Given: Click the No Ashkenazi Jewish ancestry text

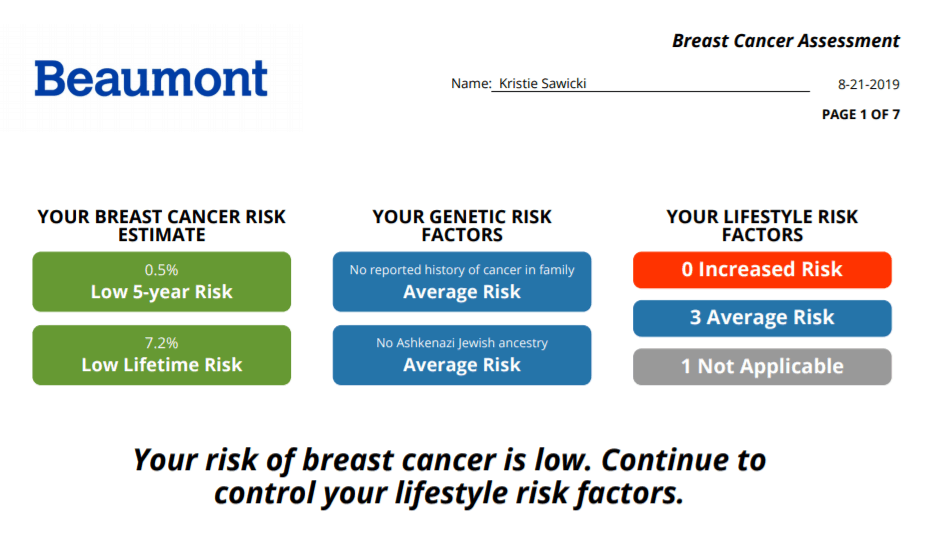Looking at the screenshot, I should point(462,343).
